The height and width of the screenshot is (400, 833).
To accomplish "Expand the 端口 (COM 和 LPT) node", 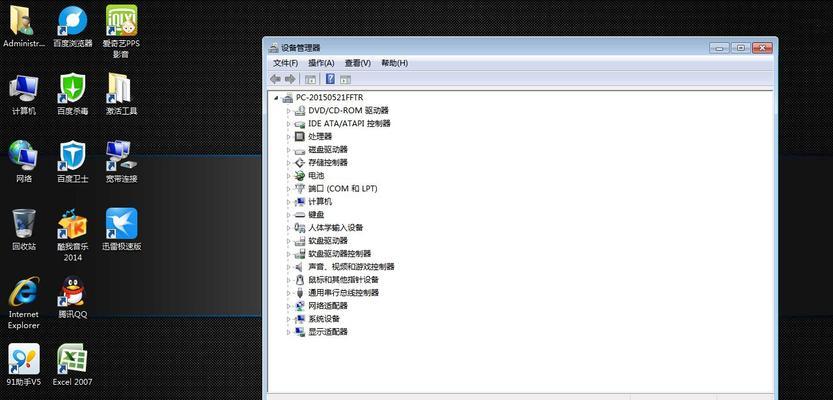I will [x=288, y=189].
